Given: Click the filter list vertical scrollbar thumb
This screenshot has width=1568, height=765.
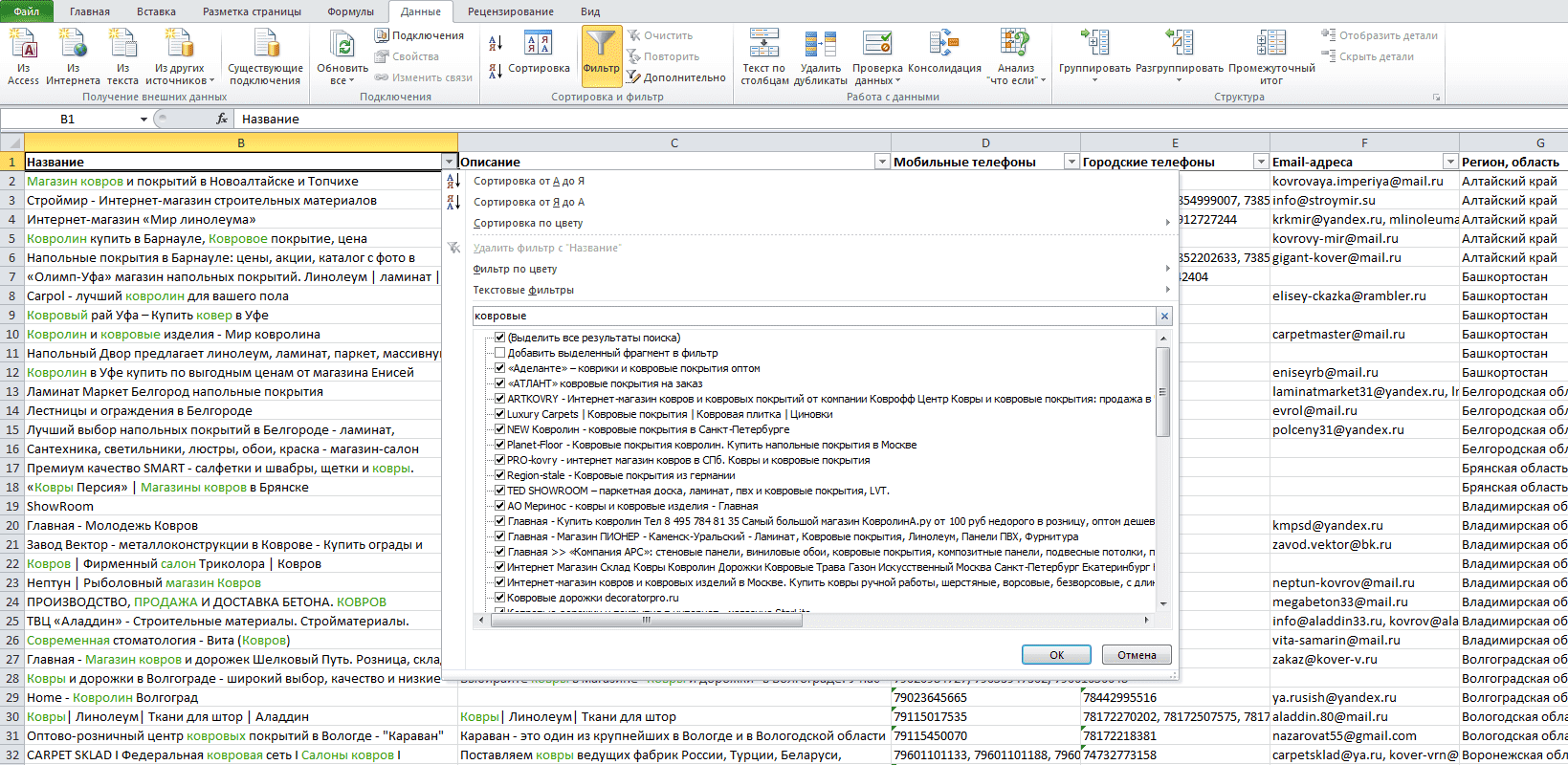Looking at the screenshot, I should pyautogui.click(x=1163, y=392).
